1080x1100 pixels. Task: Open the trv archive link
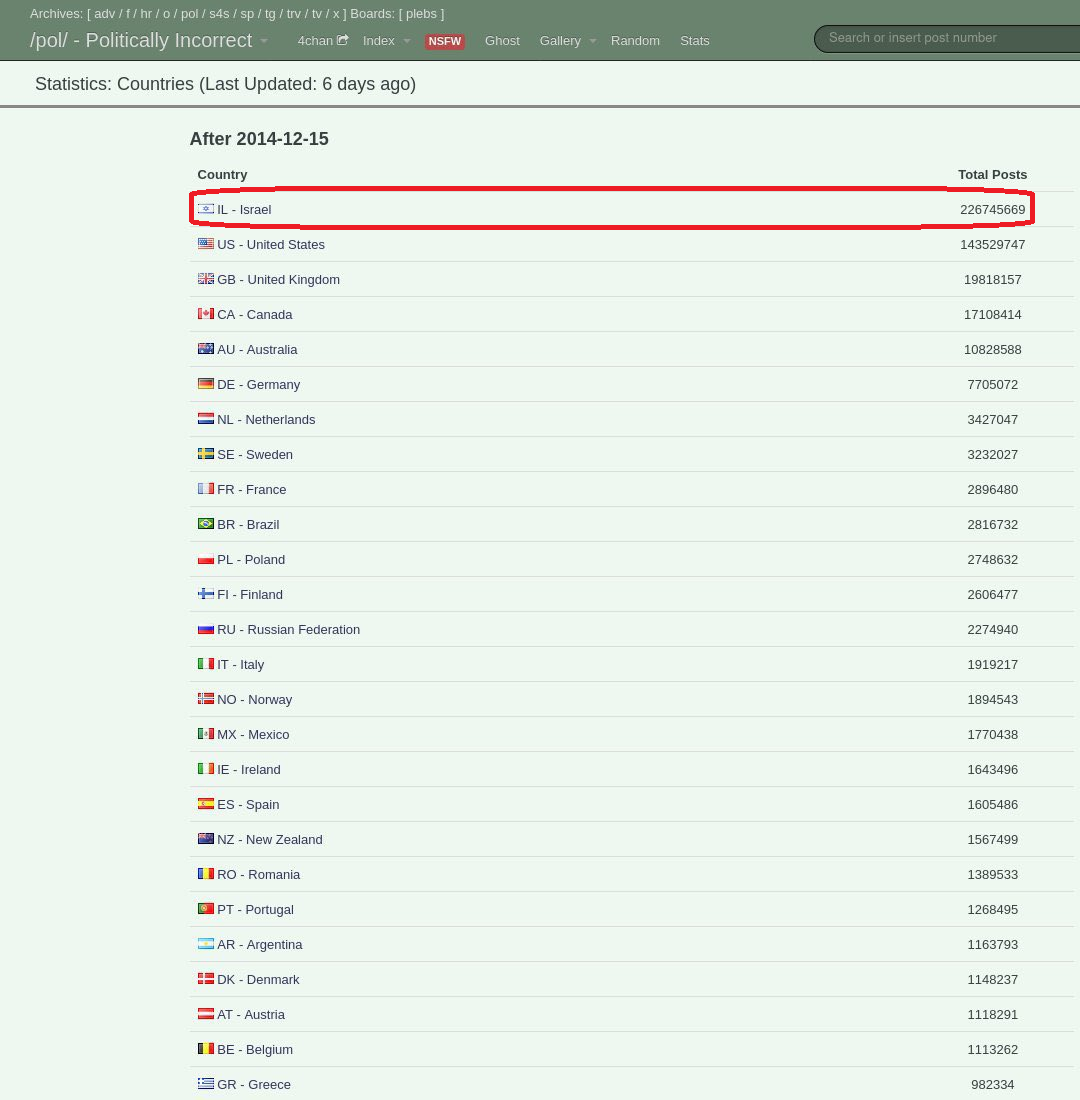pos(293,13)
